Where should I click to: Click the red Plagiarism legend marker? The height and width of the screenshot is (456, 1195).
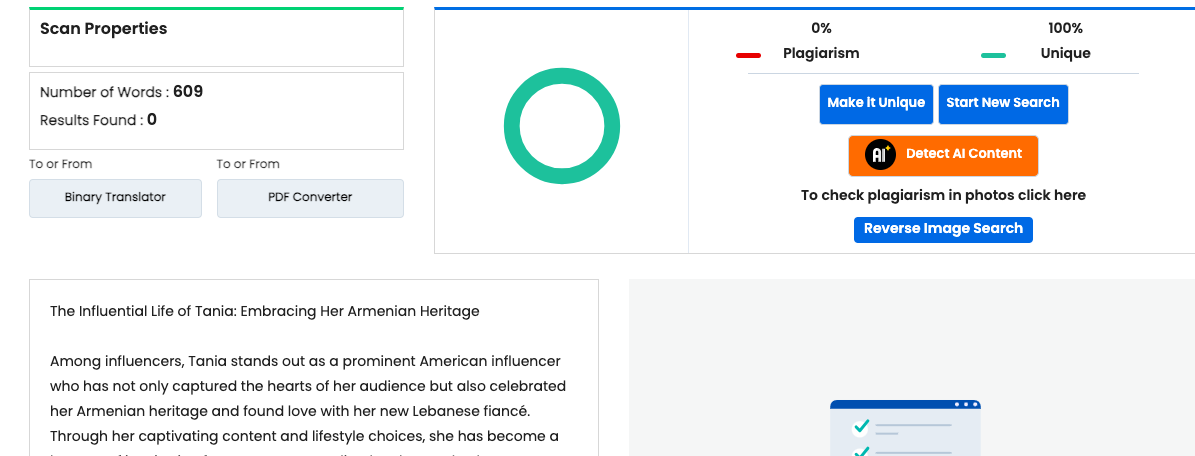748,55
